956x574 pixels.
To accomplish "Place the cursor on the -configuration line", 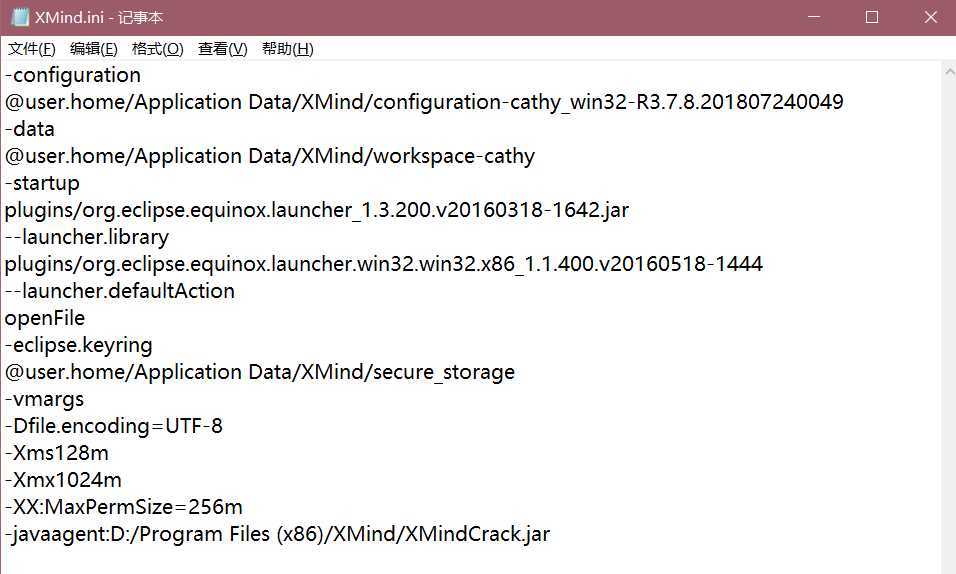I will (73, 75).
